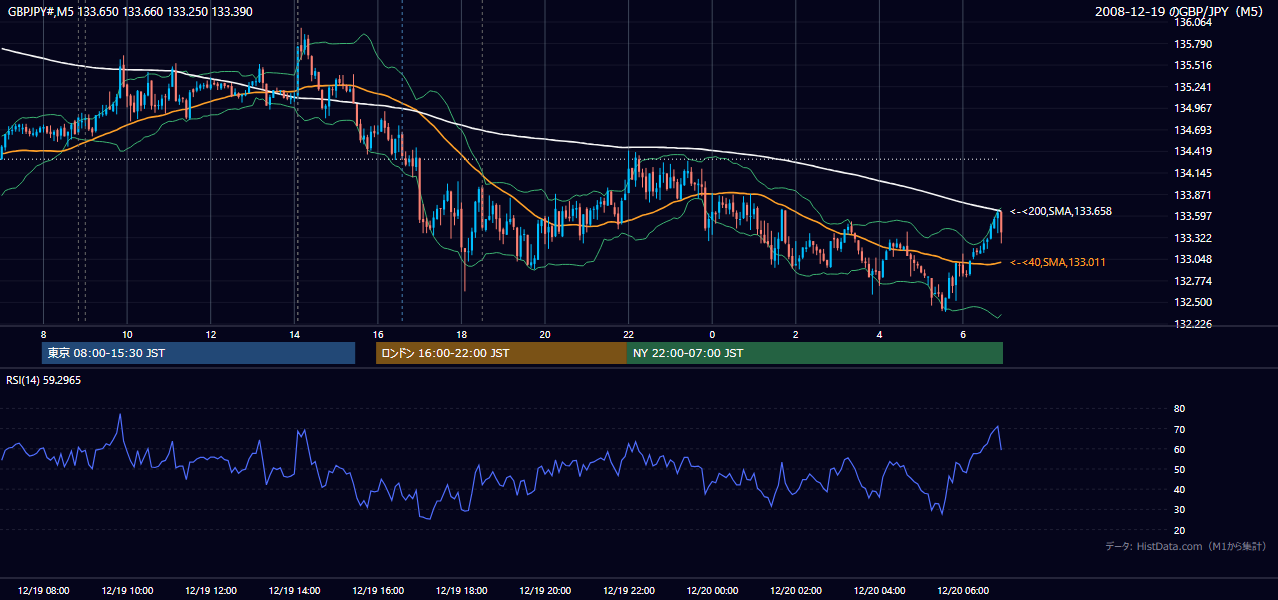Click the bottom time label 12/19 18:00
The width and height of the screenshot is (1278, 600).
pyautogui.click(x=461, y=591)
